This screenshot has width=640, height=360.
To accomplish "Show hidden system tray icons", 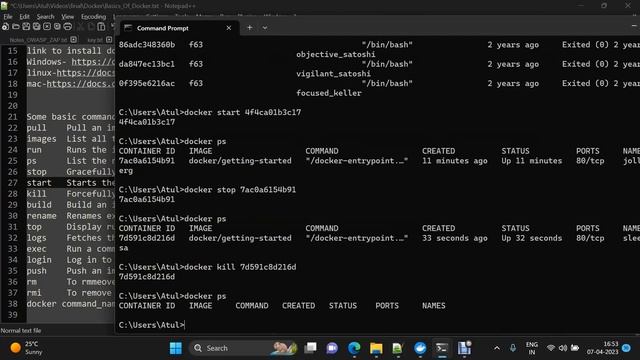I will click(x=497, y=348).
